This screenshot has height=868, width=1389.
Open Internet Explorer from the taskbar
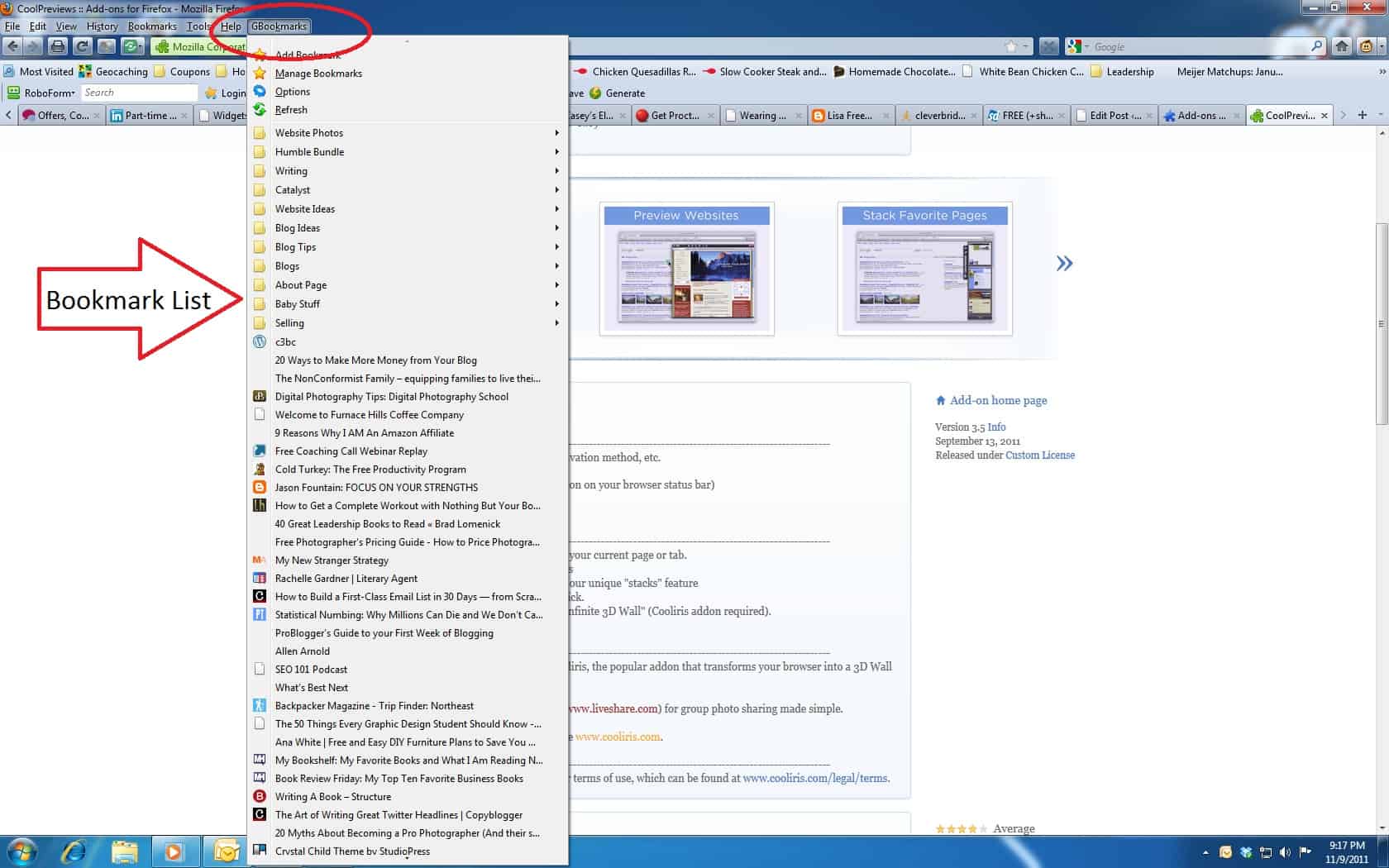click(74, 851)
